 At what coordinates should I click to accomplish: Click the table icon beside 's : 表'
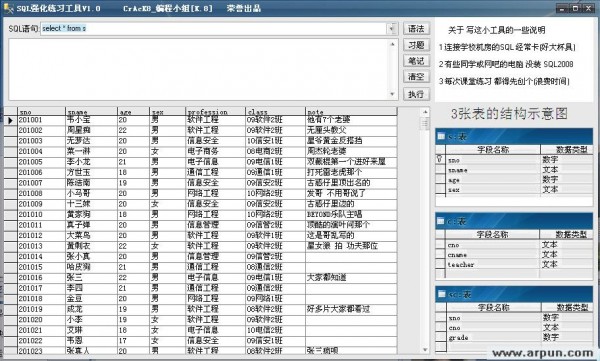click(441, 136)
